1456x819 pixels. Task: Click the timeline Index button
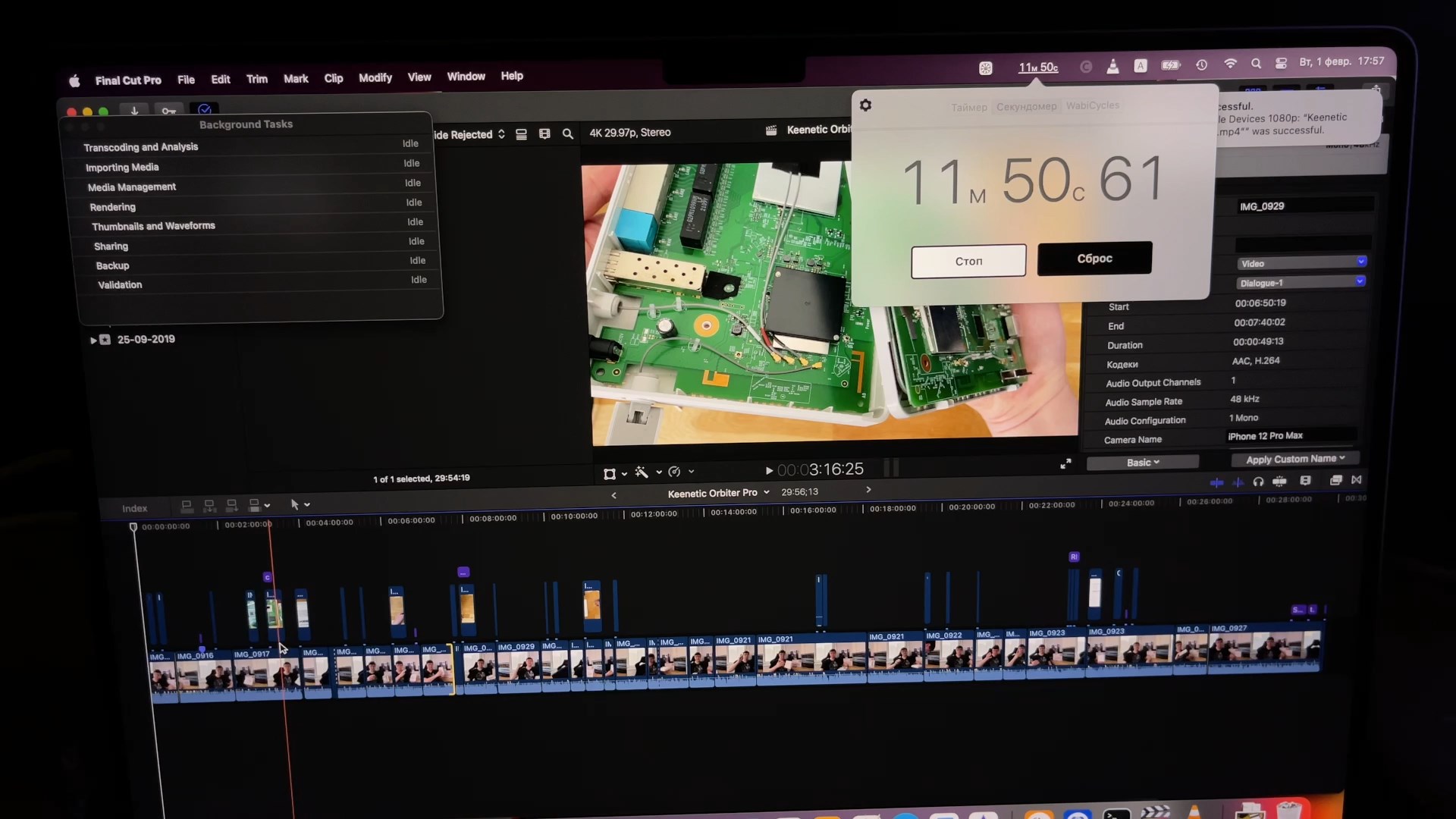coord(135,509)
